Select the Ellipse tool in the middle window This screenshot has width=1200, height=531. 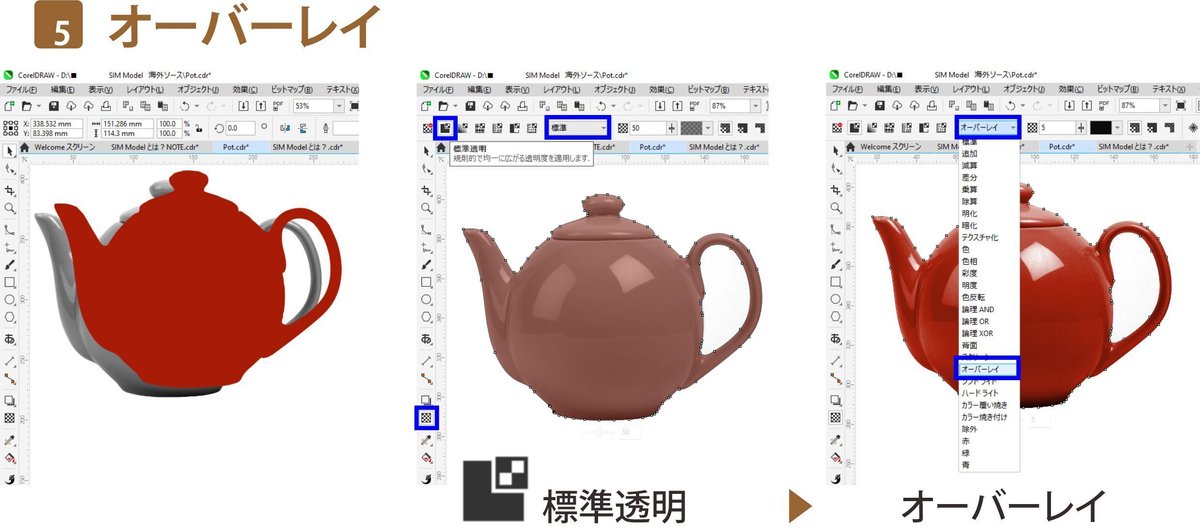pos(427,299)
